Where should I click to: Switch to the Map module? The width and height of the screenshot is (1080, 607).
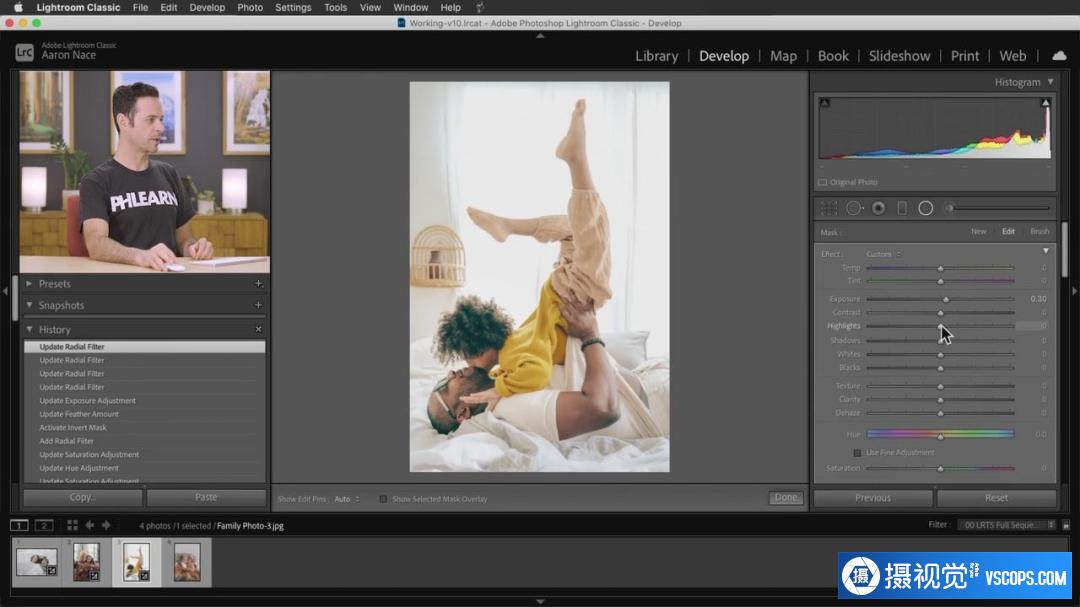pos(783,56)
